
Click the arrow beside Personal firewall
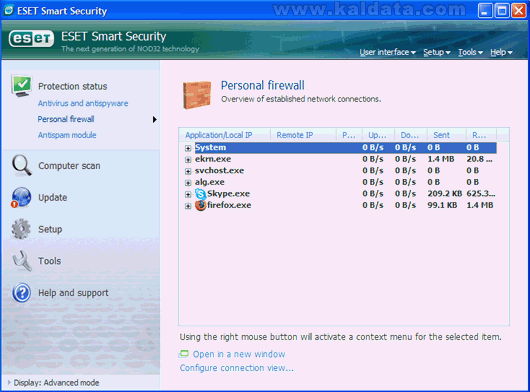pos(154,119)
